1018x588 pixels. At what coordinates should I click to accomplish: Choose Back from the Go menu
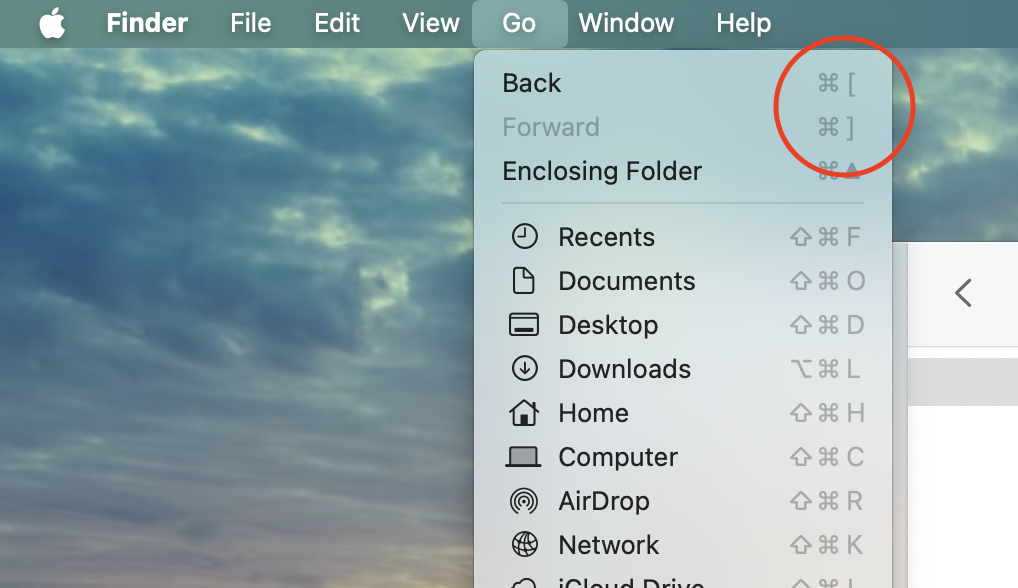[683, 83]
